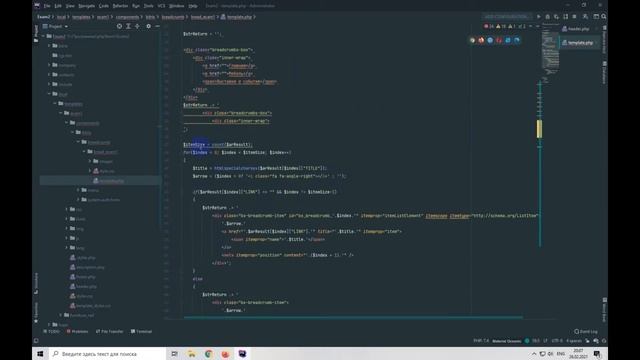Image resolution: width=640 pixels, height=360 pixels.
Task: Click the Stop square icon in toolbar
Action: (x=574, y=17)
